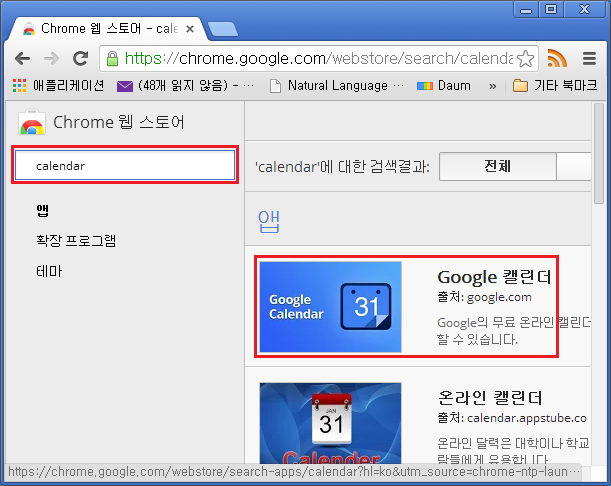Maximize the Chrome window
The width and height of the screenshot is (611, 486).
[x=551, y=9]
